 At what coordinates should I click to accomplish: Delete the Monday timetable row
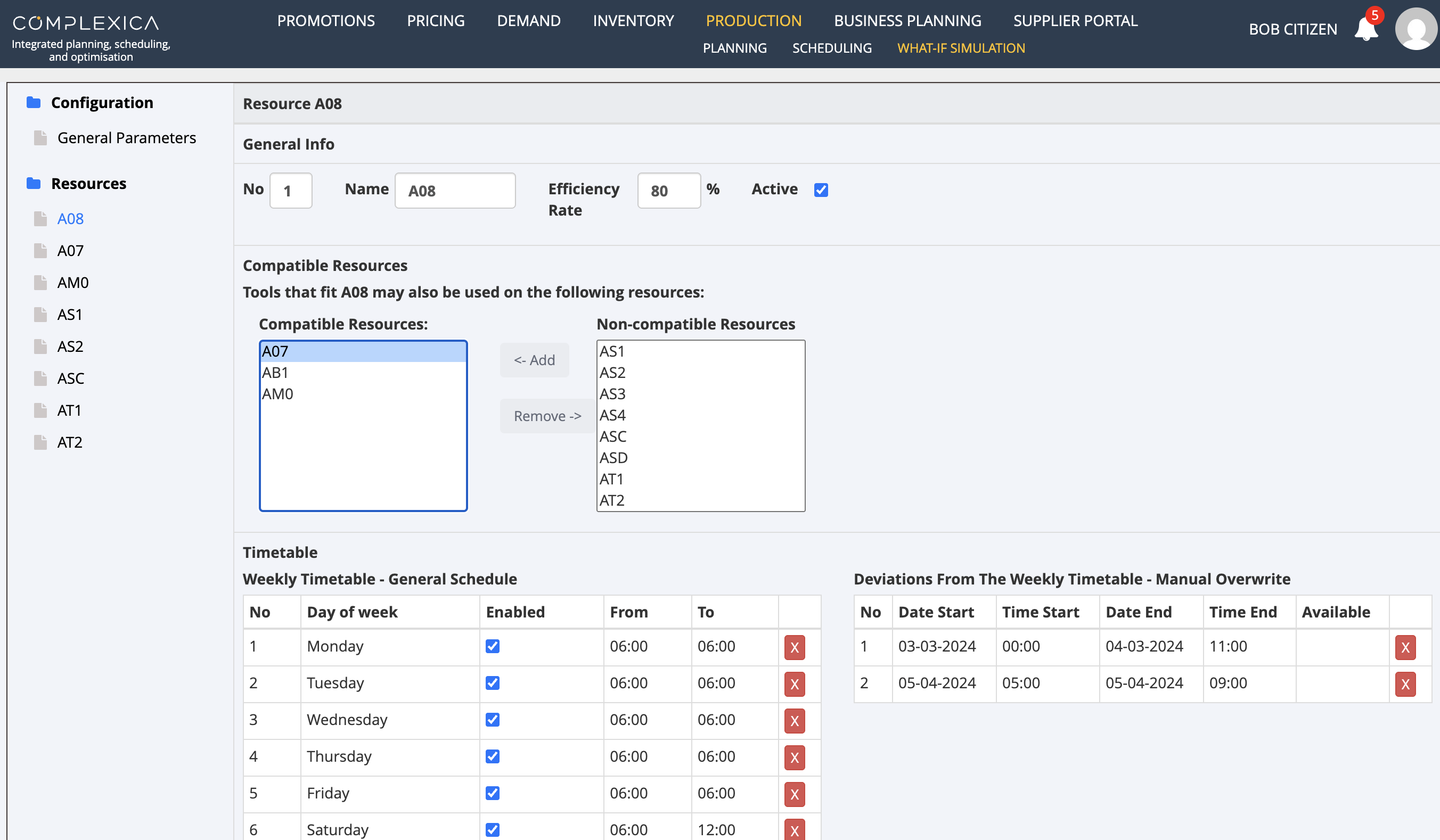[794, 647]
